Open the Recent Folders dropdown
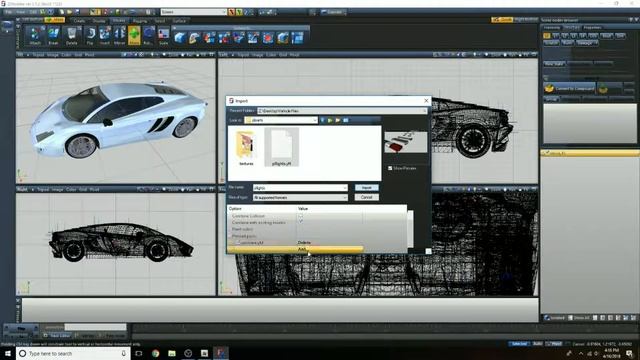Image resolution: width=640 pixels, height=360 pixels. tap(424, 111)
